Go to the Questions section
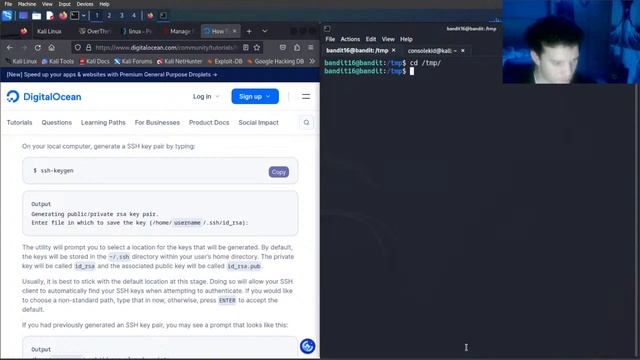The image size is (640, 360). (56, 122)
